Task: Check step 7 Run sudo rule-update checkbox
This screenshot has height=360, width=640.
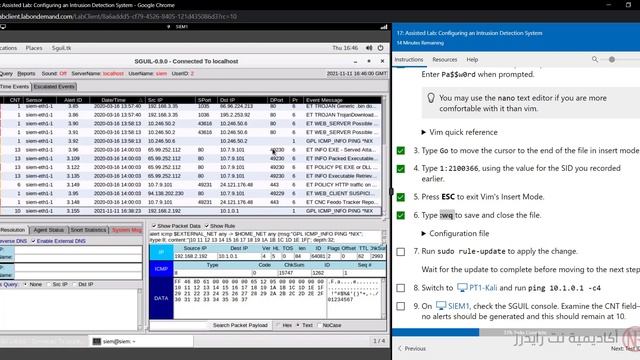Action: (x=401, y=251)
